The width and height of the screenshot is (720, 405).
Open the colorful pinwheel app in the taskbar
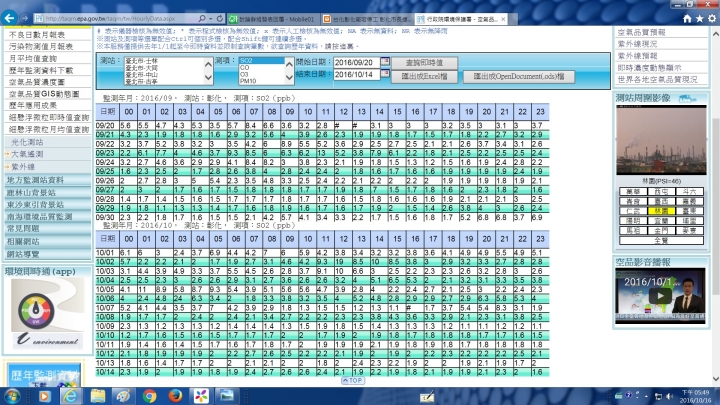point(201,396)
